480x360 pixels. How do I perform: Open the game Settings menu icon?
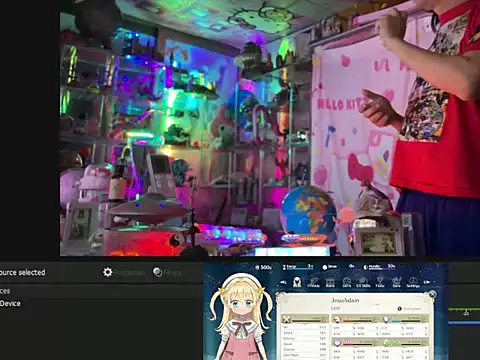[413, 283]
